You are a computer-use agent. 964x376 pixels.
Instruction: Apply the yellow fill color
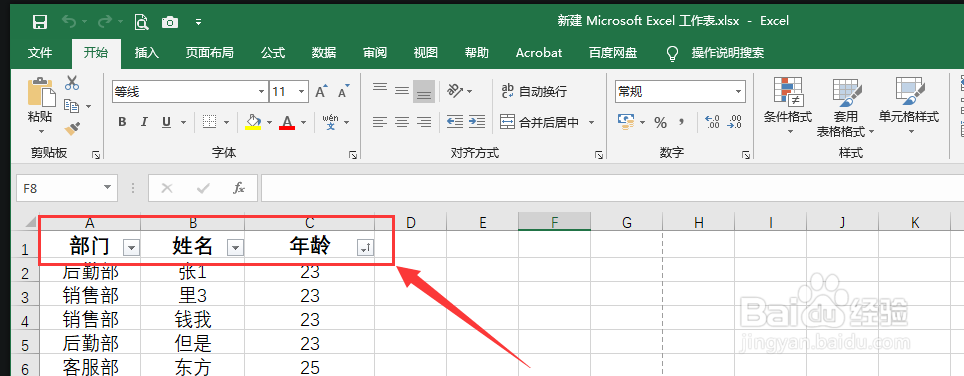tap(253, 122)
